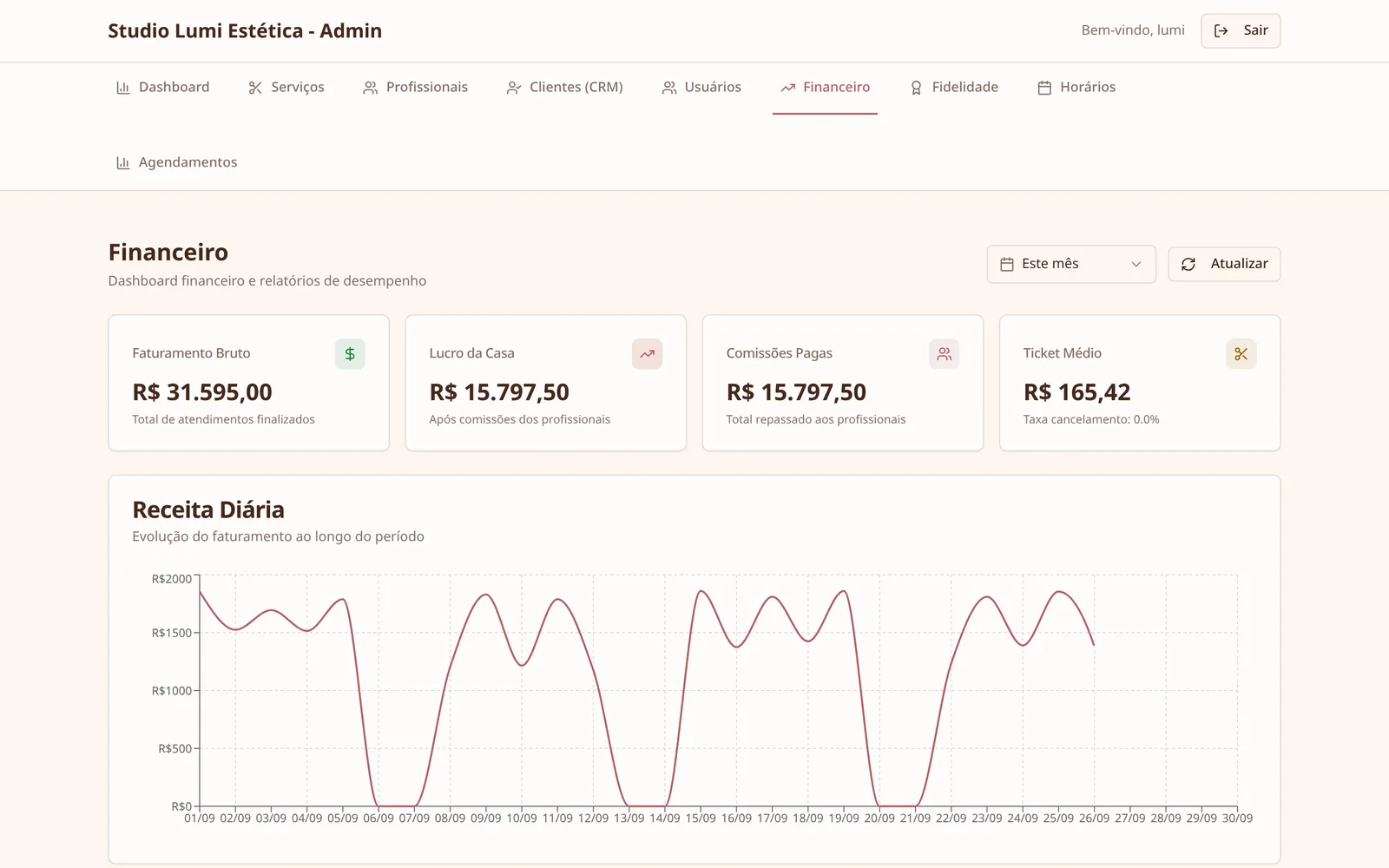
Task: Select the Usuários tab
Action: [701, 88]
